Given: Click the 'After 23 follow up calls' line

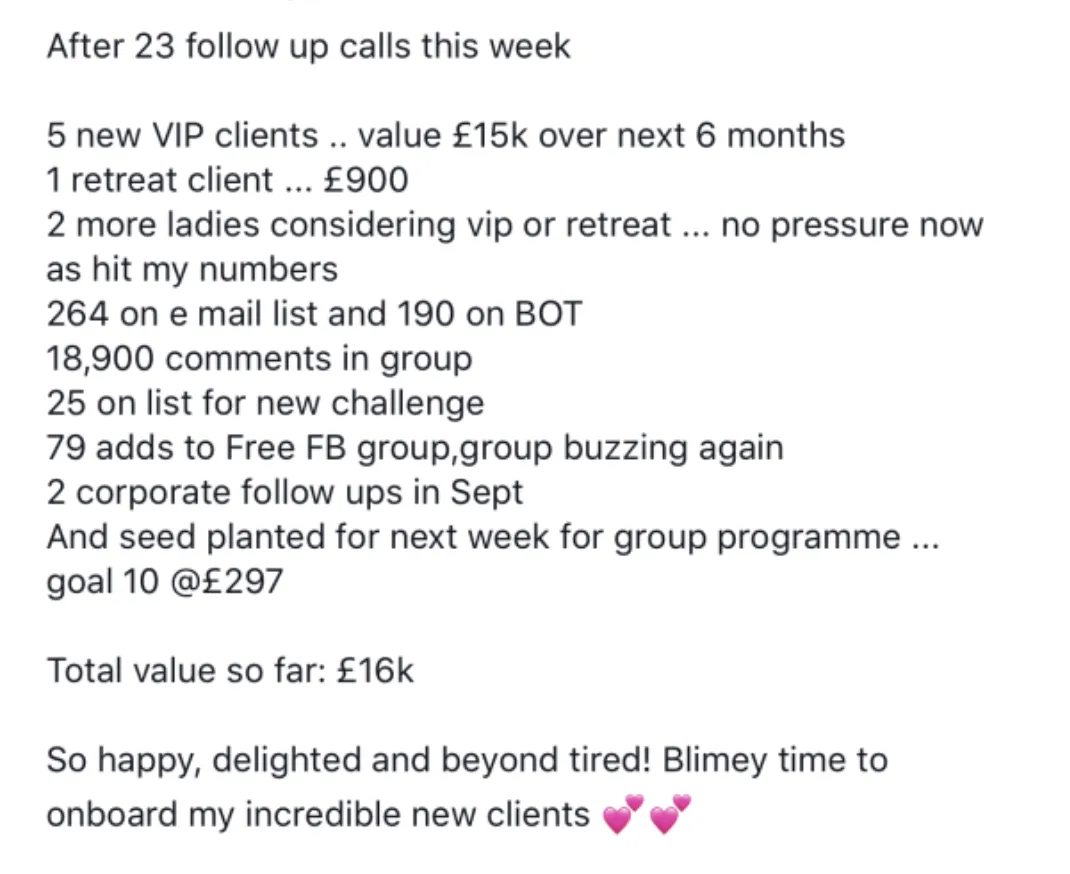Looking at the screenshot, I should (x=308, y=46).
